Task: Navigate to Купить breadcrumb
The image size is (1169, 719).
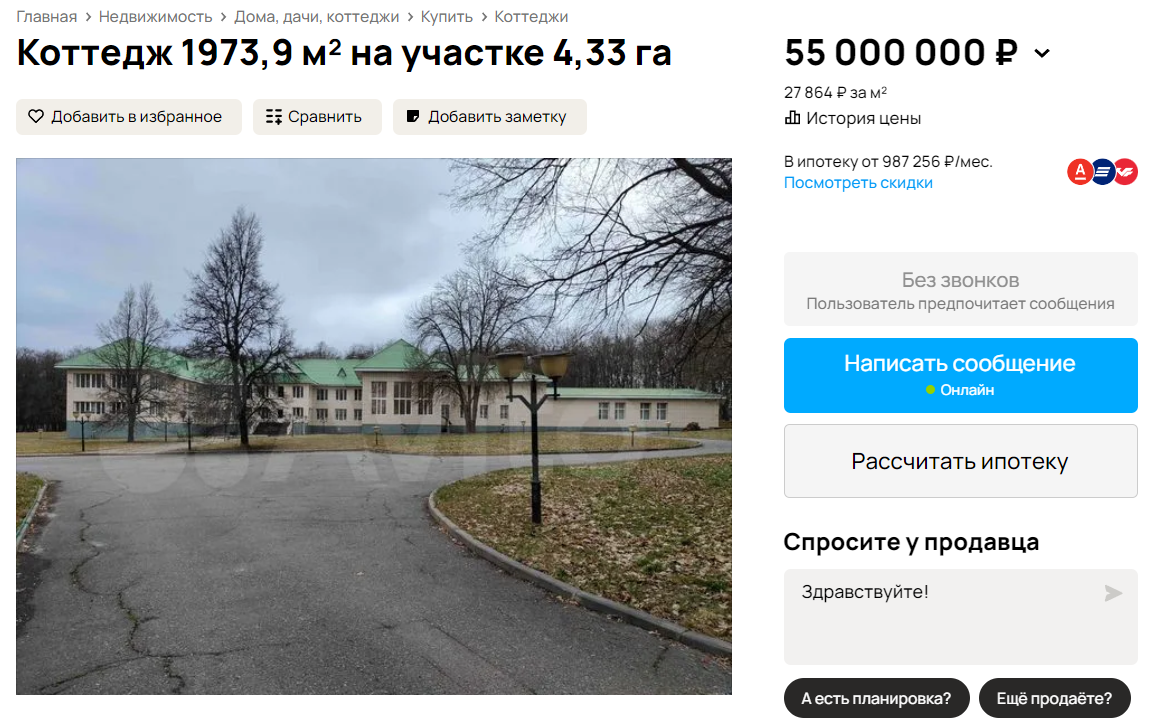Action: (447, 16)
